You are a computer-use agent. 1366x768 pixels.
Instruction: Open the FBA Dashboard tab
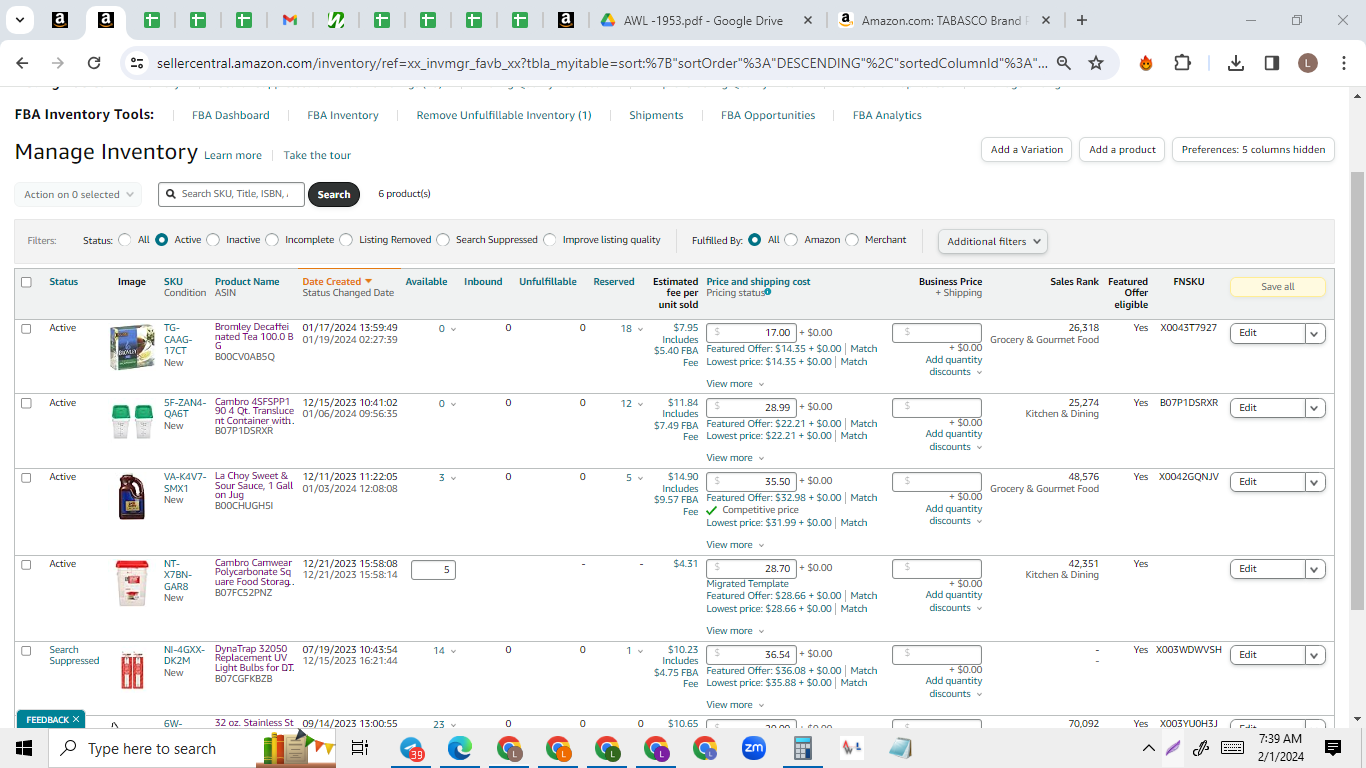click(231, 115)
